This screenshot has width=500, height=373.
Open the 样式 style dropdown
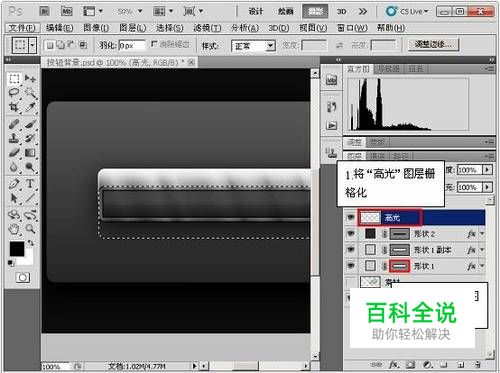[x=253, y=46]
